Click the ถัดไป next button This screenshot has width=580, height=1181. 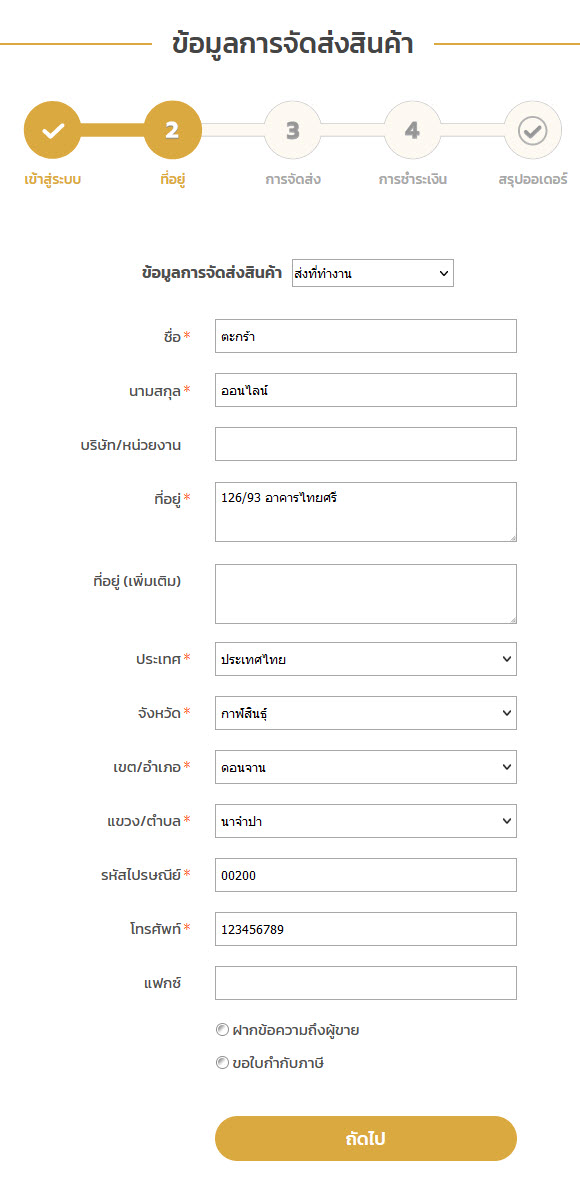tap(366, 1138)
